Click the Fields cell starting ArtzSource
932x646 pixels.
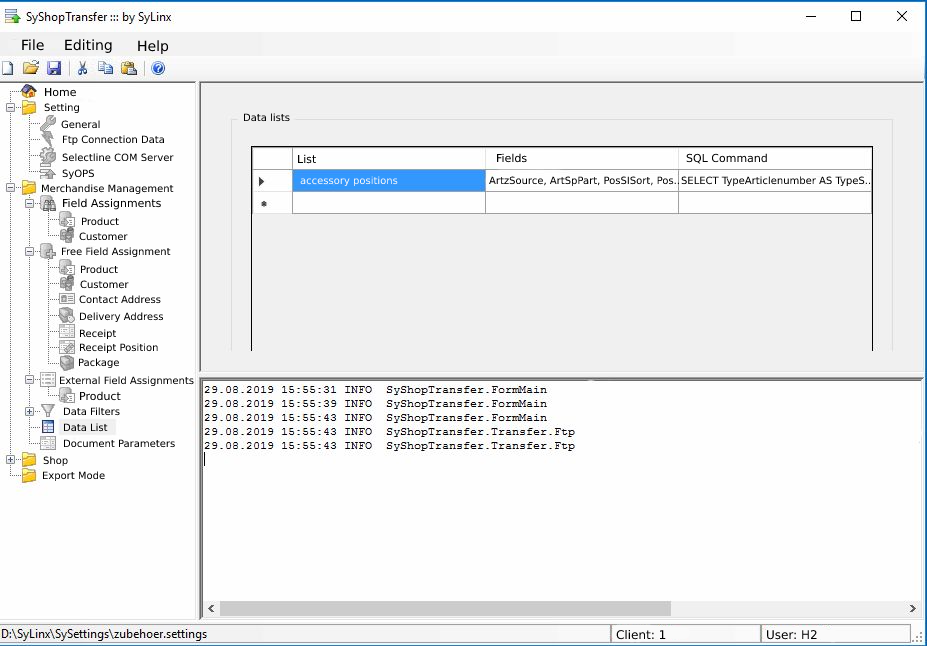(x=582, y=181)
